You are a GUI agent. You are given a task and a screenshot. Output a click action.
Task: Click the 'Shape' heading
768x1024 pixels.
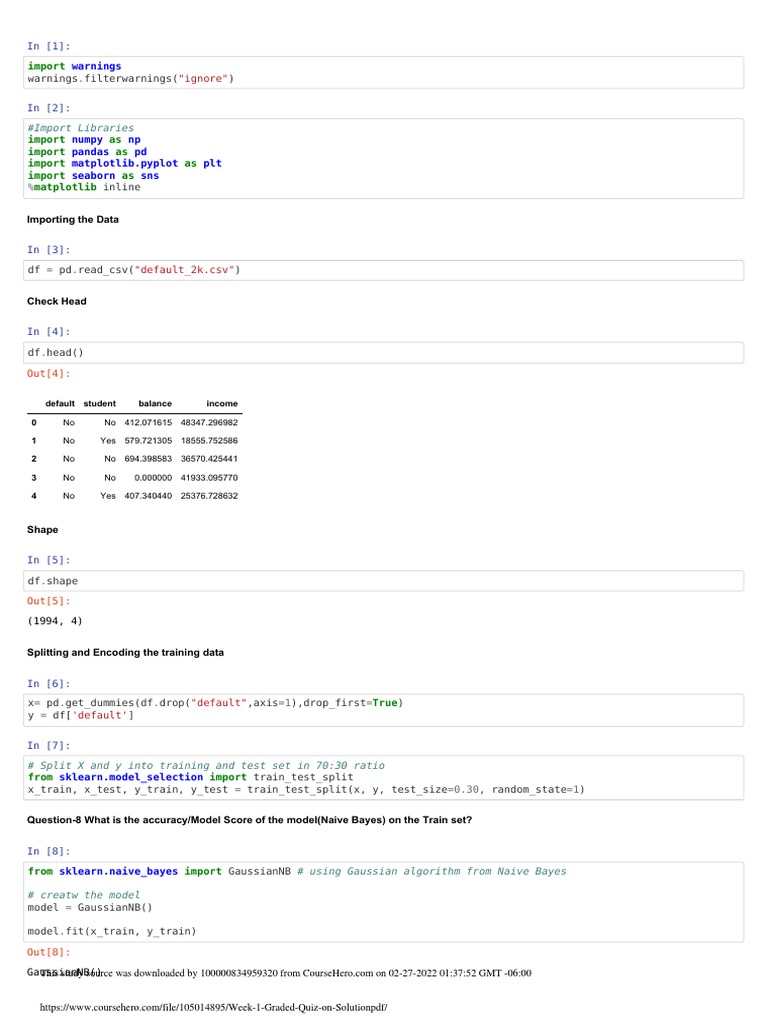tap(42, 530)
